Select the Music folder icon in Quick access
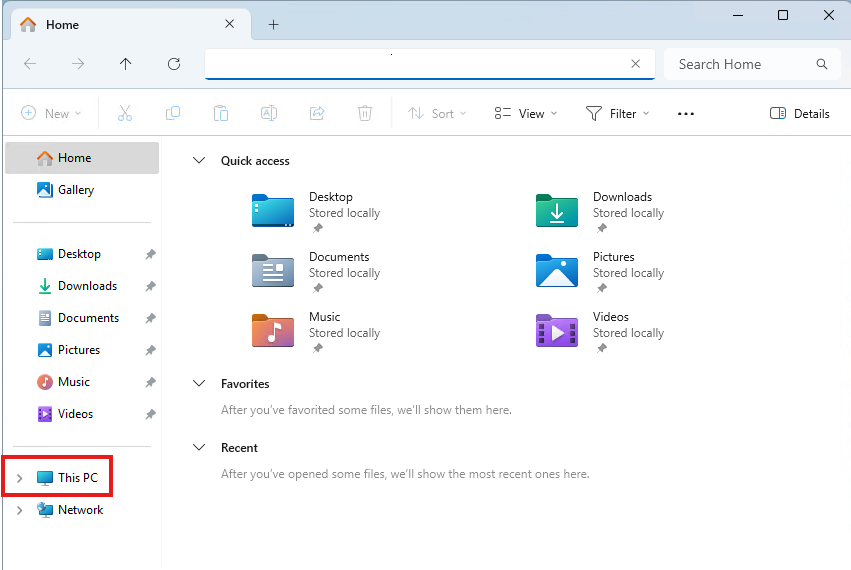 tap(273, 331)
